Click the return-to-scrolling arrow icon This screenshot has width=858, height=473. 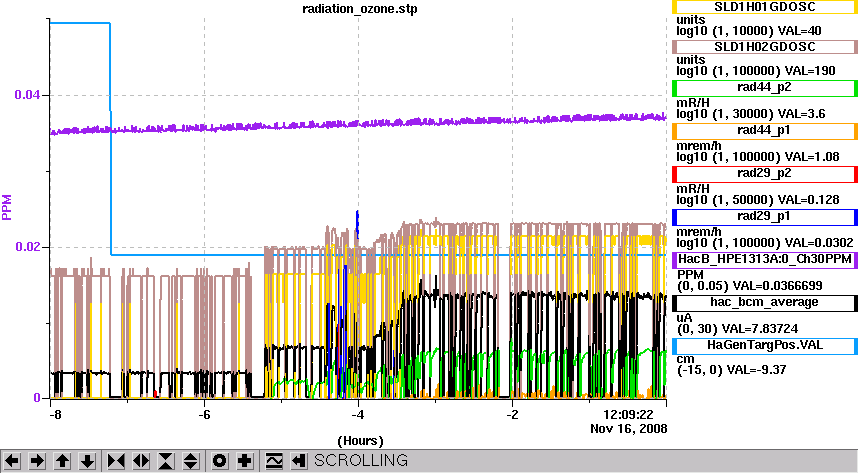[299, 461]
